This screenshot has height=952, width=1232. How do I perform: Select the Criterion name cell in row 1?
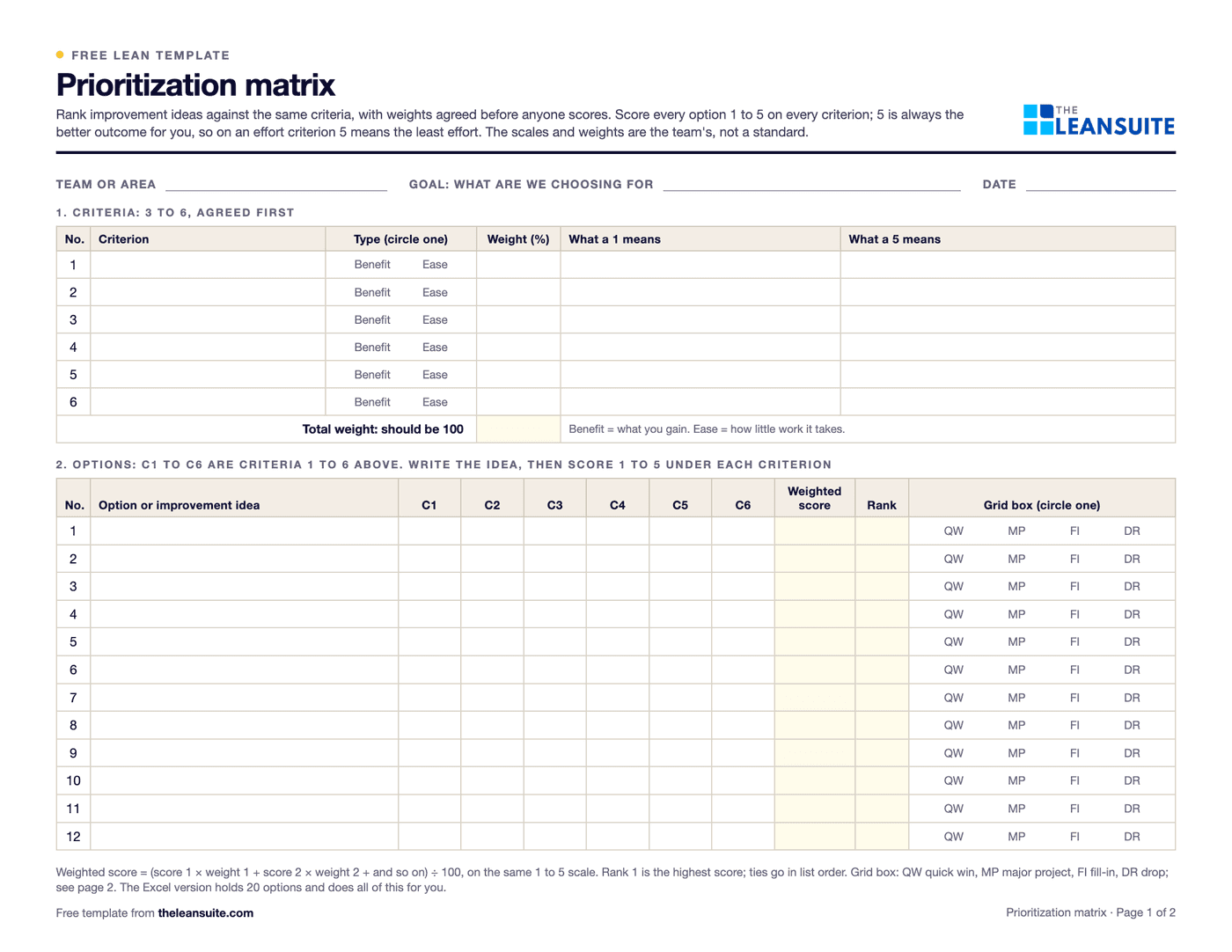click(208, 265)
